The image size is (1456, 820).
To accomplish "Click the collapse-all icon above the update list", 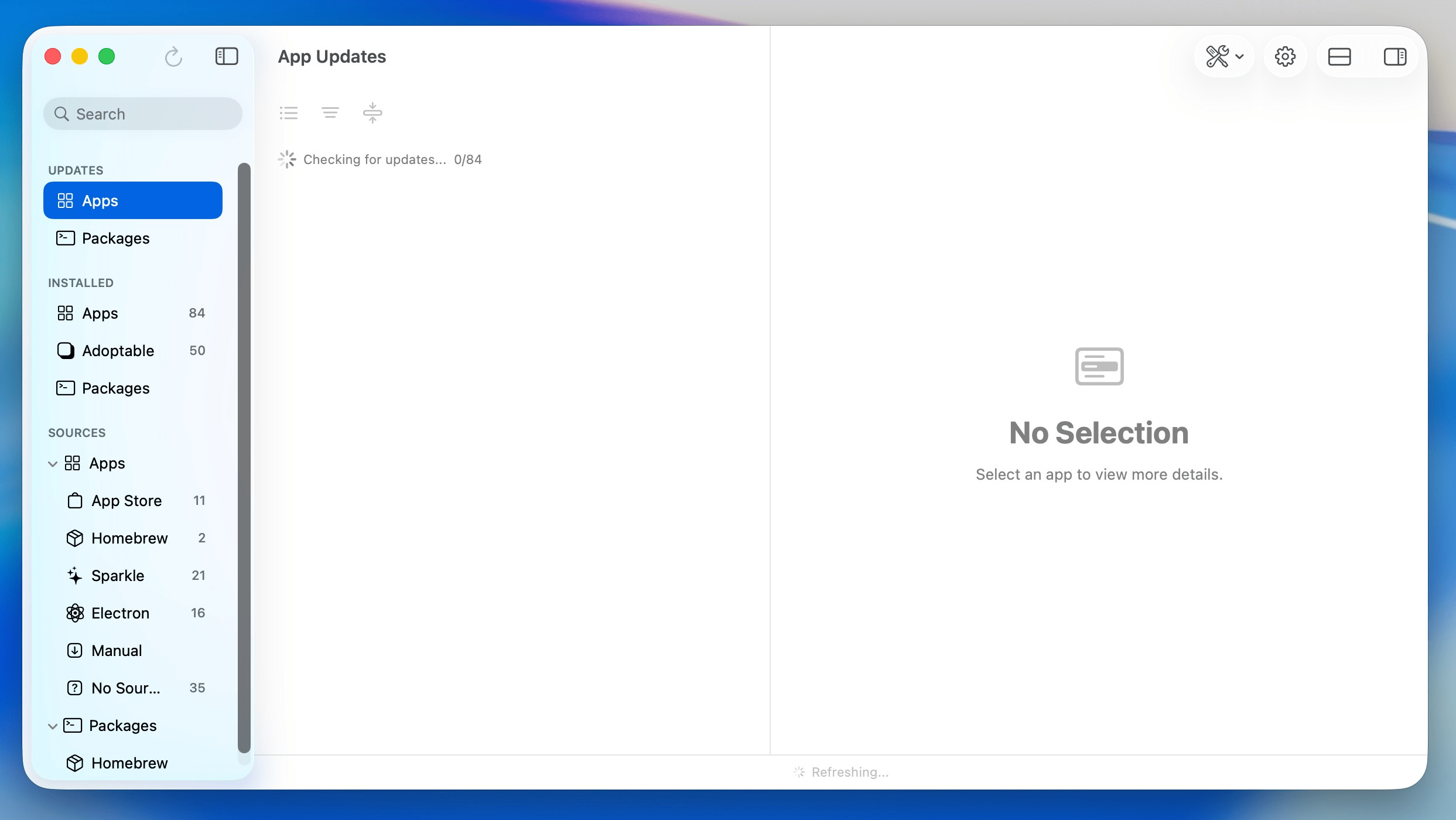I will point(372,112).
